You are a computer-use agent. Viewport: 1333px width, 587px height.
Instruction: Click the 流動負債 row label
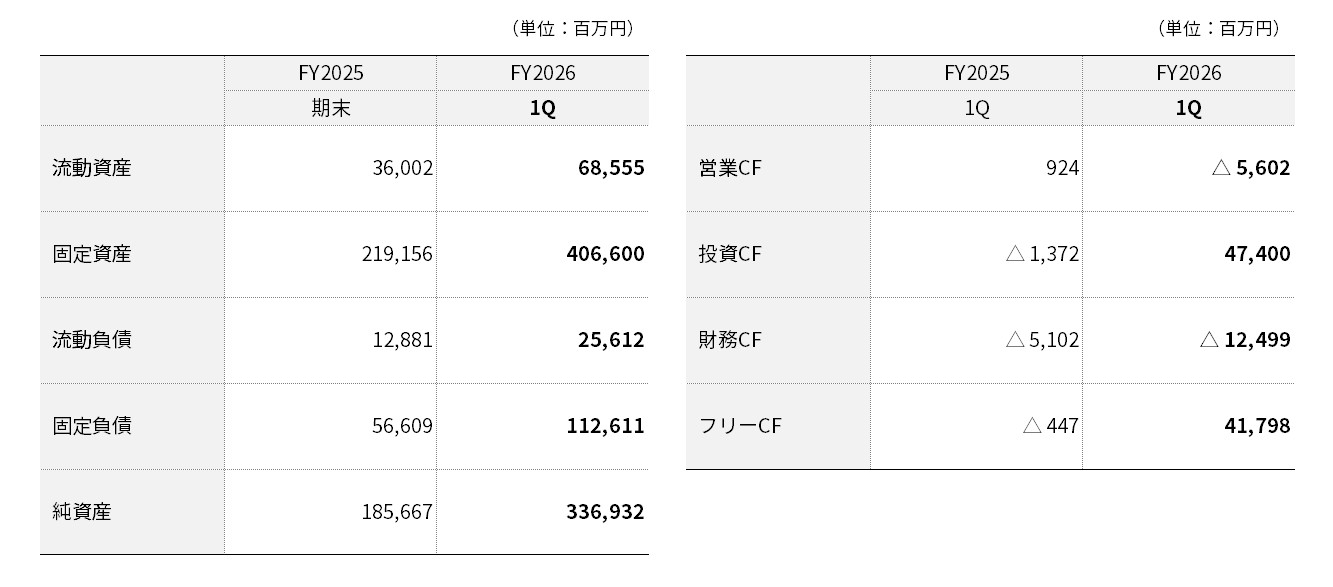pyautogui.click(x=92, y=340)
